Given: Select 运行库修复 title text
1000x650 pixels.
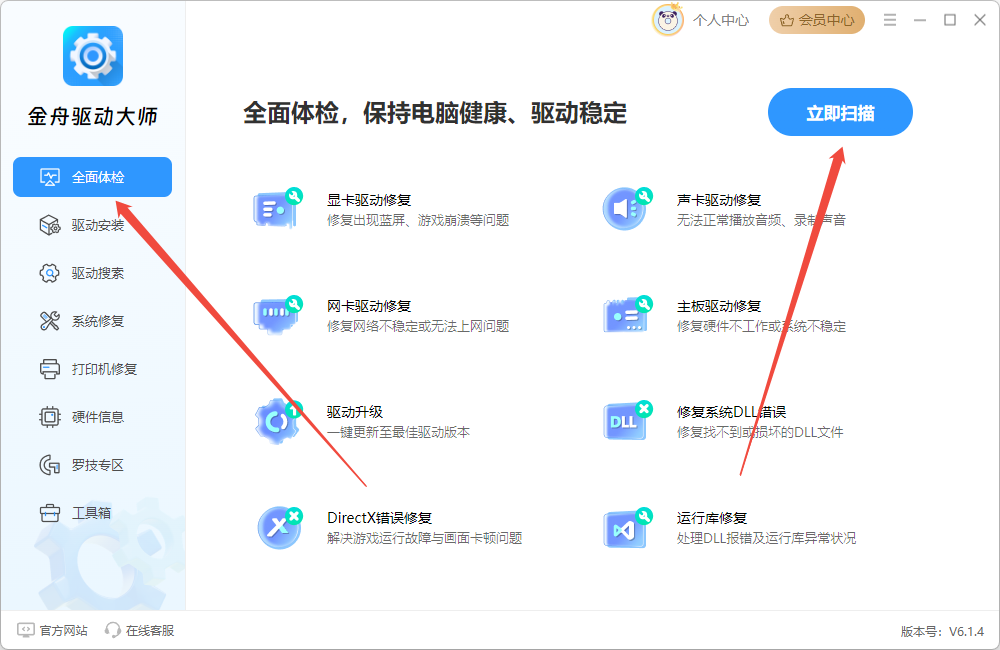Looking at the screenshot, I should [712, 518].
